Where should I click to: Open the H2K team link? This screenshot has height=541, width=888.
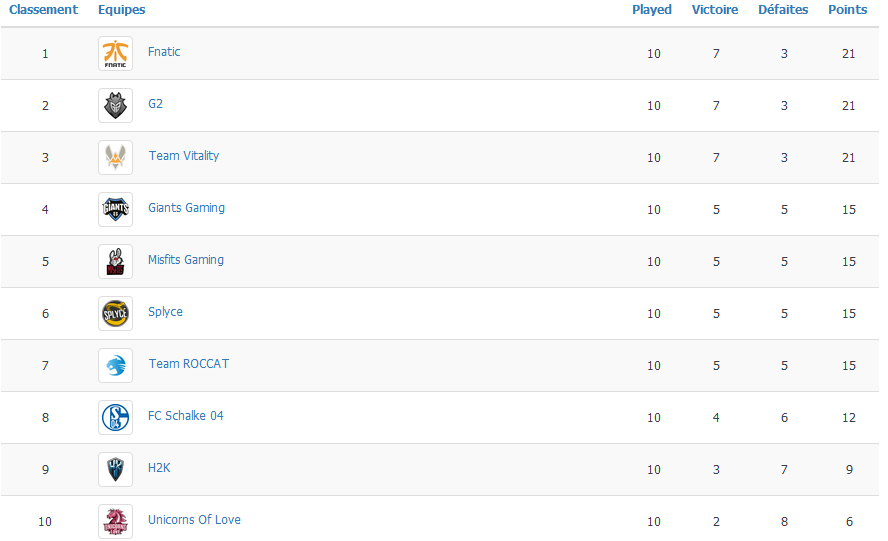159,468
